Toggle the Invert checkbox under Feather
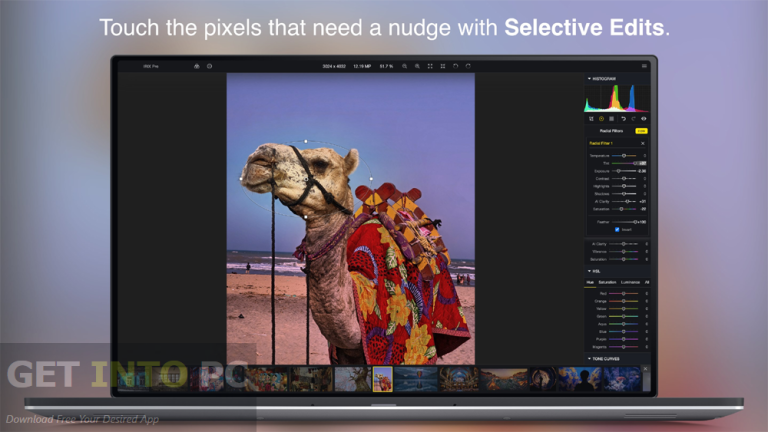The image size is (768, 432). click(617, 229)
